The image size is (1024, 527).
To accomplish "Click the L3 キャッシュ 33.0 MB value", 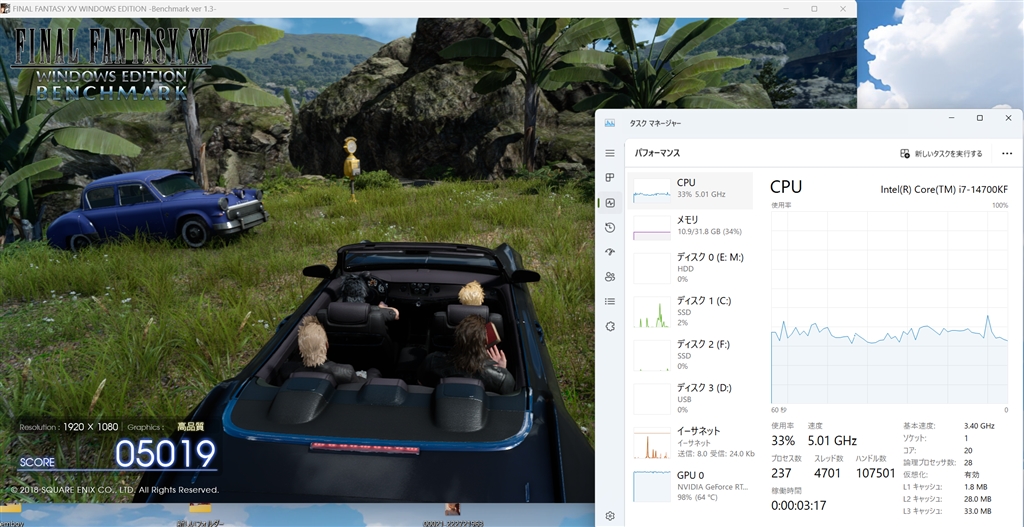I will point(978,511).
